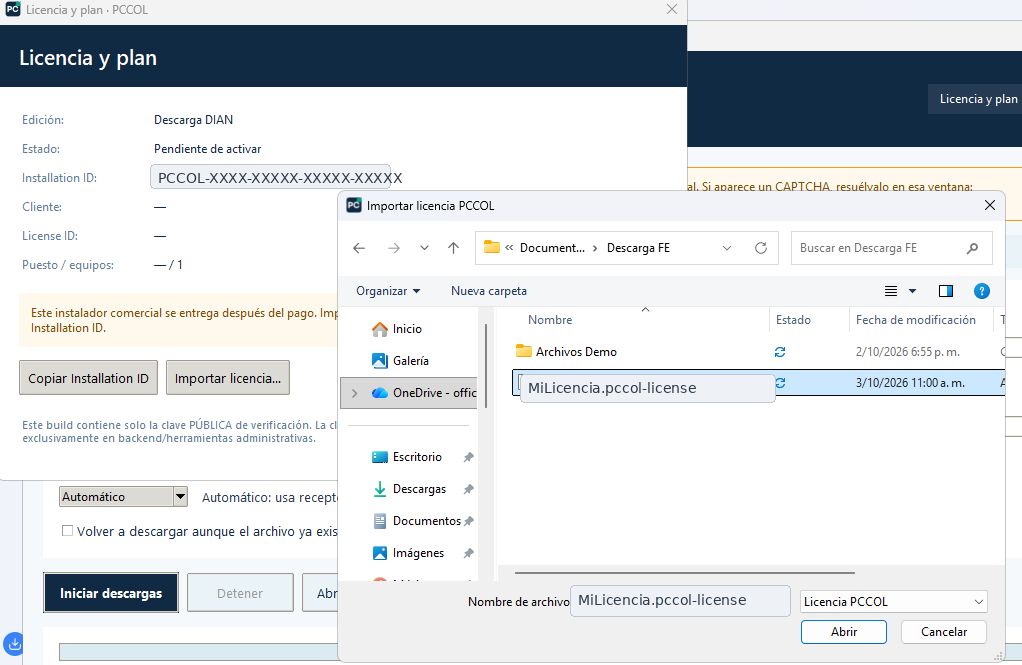
Task: Click Copiar Installation ID button
Action: tap(89, 378)
